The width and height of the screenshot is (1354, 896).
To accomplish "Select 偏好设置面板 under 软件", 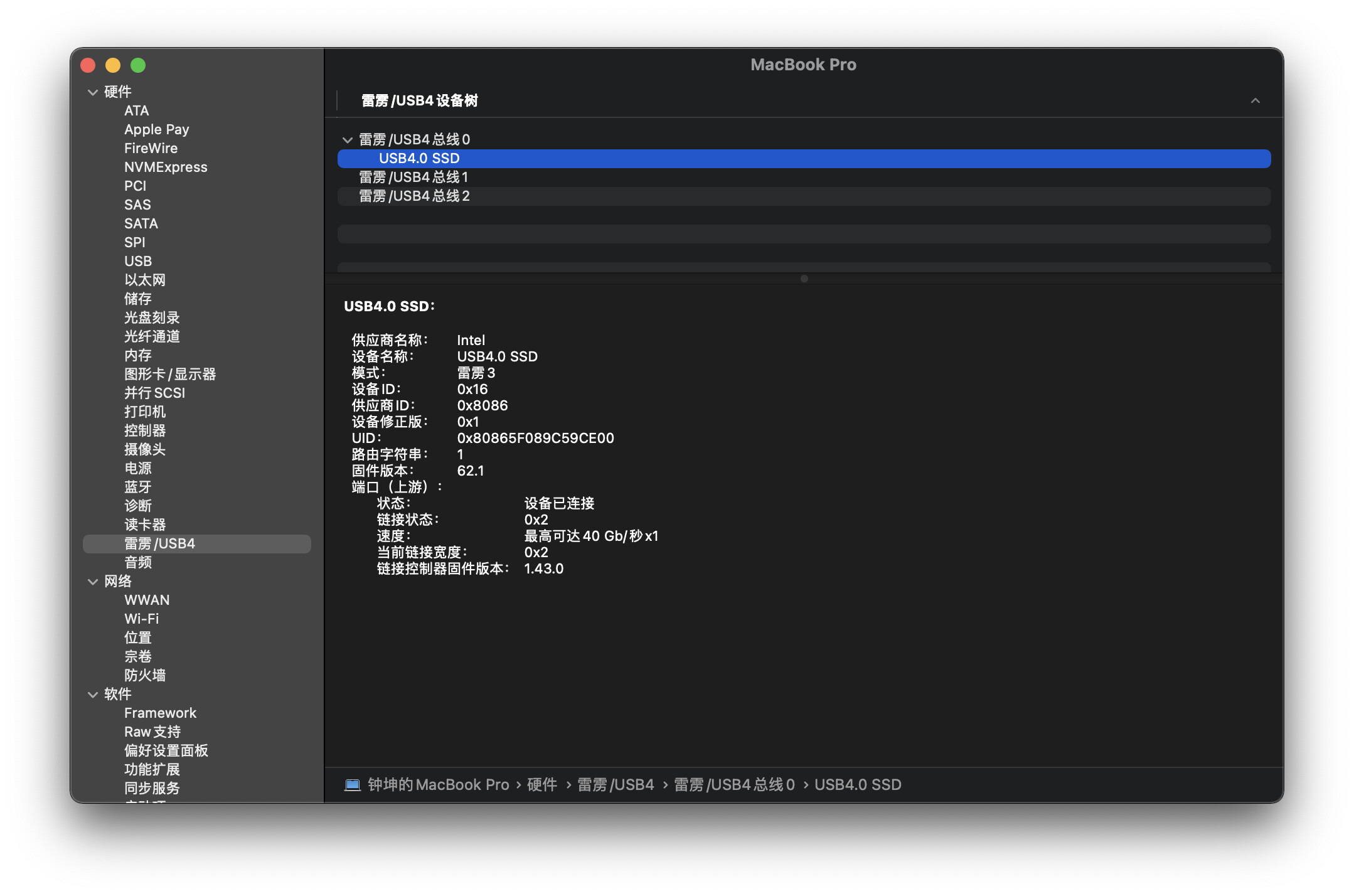I will (x=166, y=751).
